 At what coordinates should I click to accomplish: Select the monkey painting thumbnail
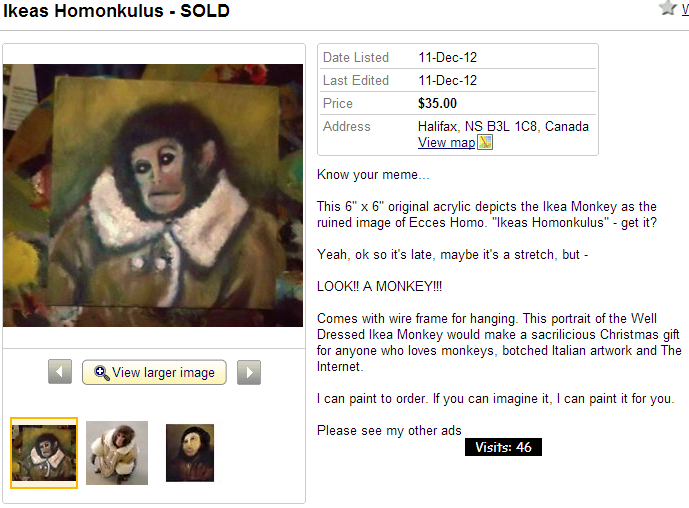click(44, 453)
